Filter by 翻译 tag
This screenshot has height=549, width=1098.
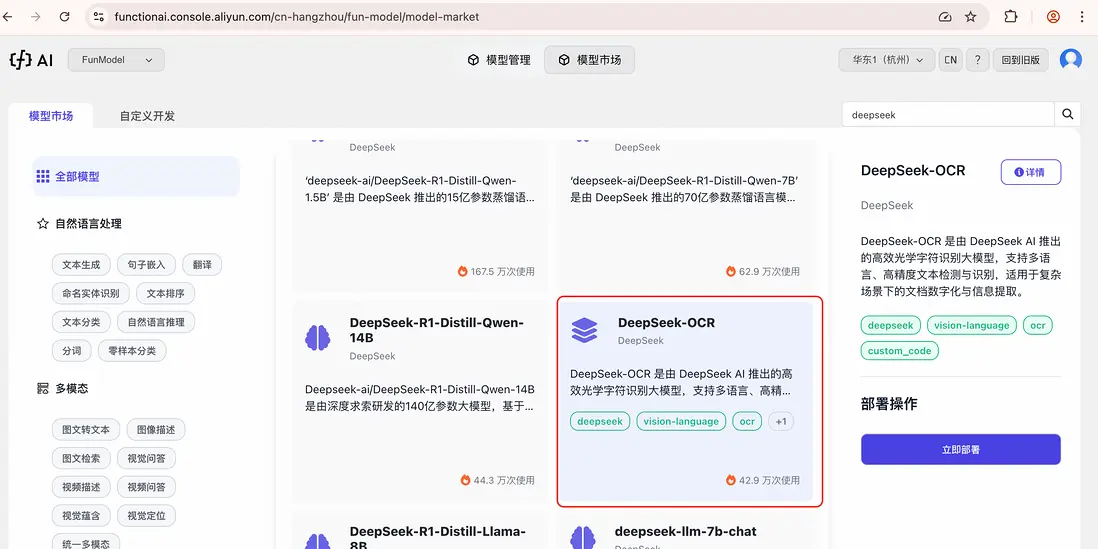[202, 265]
